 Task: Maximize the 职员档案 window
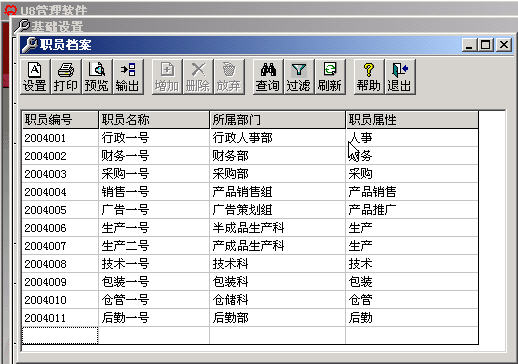click(x=485, y=45)
